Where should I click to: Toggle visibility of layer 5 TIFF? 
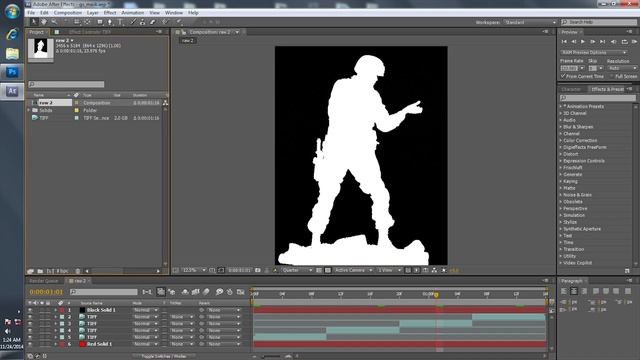tap(30, 337)
